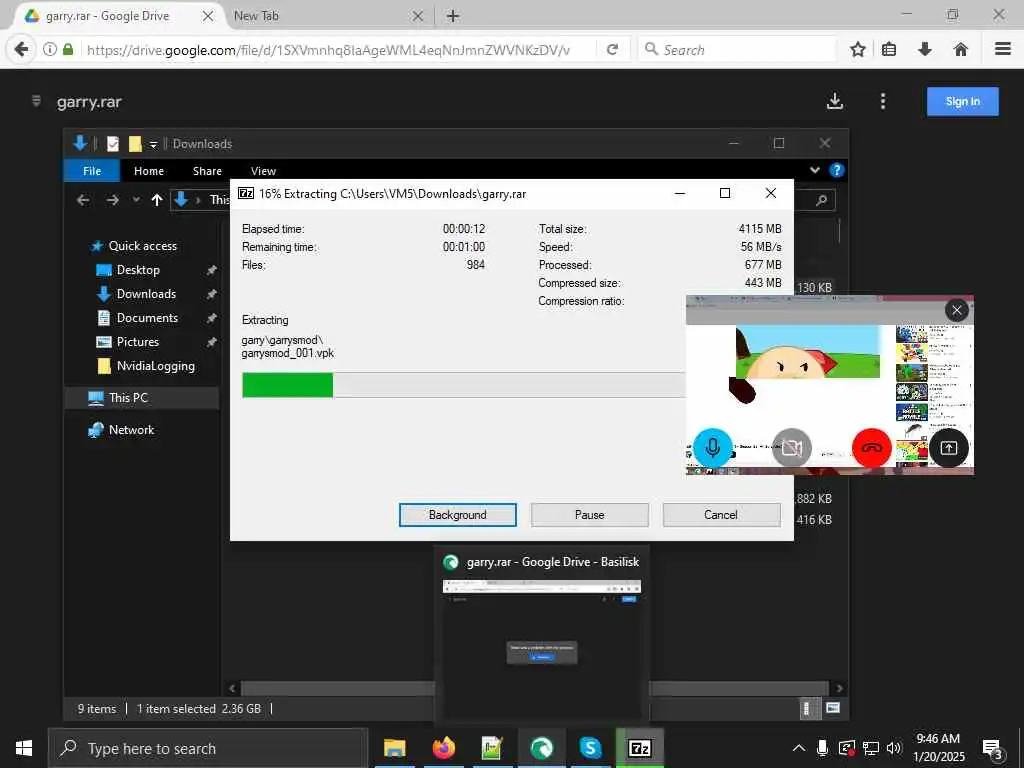
Task: Click Explorer back navigation arrow
Action: point(83,200)
